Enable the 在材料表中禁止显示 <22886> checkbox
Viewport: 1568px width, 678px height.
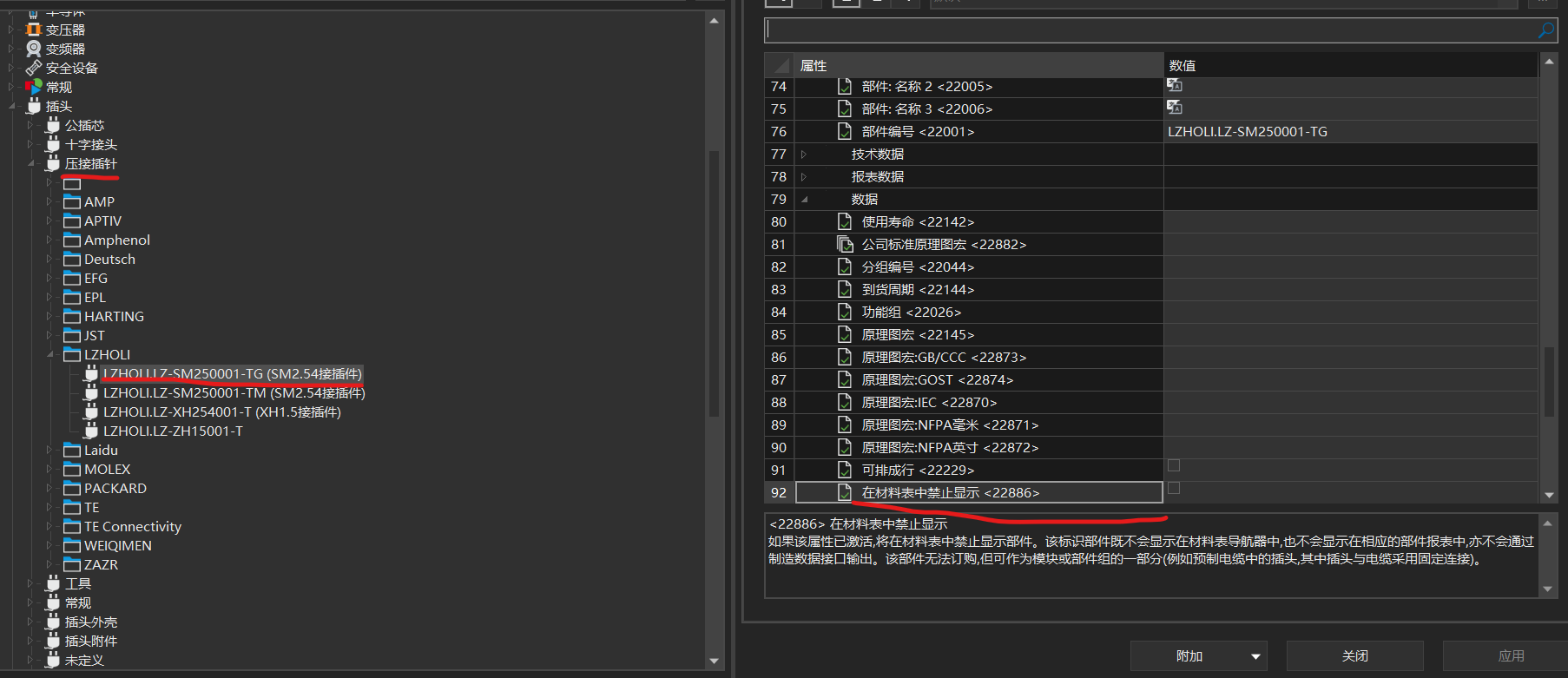click(1174, 489)
